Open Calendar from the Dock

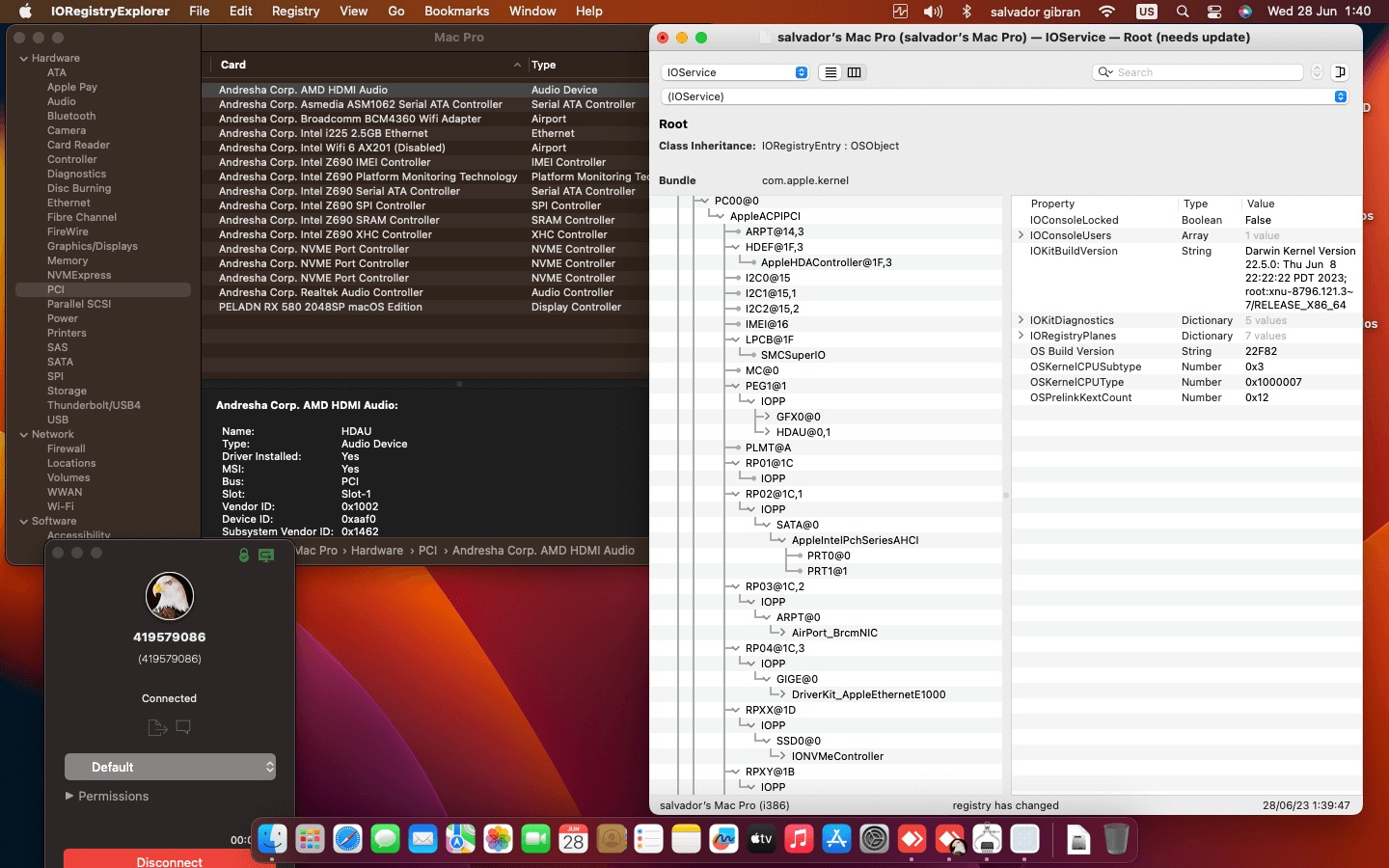tap(573, 839)
